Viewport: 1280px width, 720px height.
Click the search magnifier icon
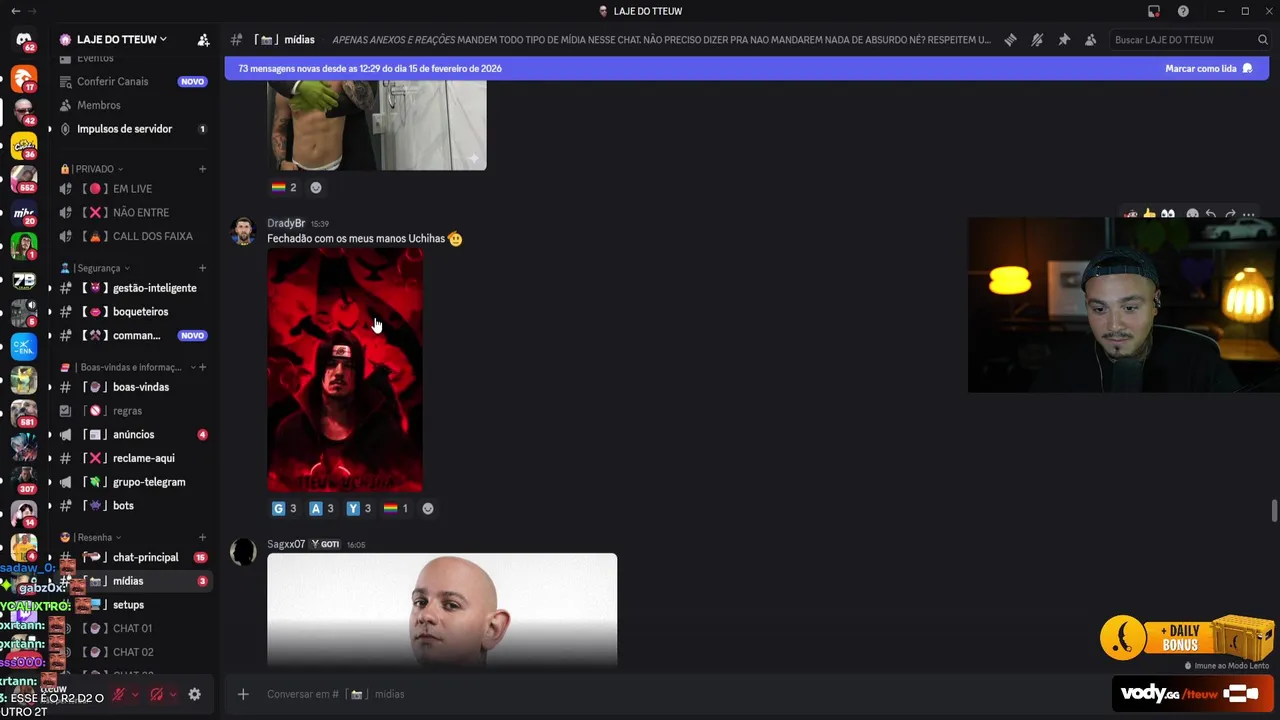pos(1263,40)
